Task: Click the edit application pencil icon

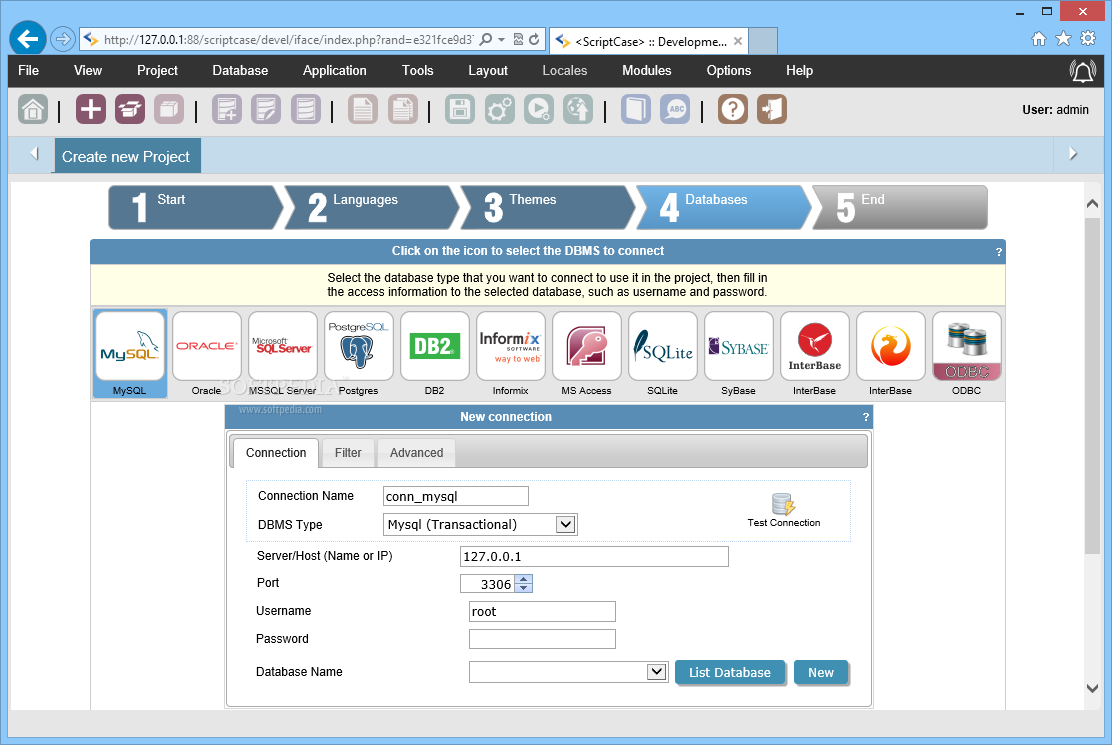Action: pyautogui.click(x=266, y=110)
